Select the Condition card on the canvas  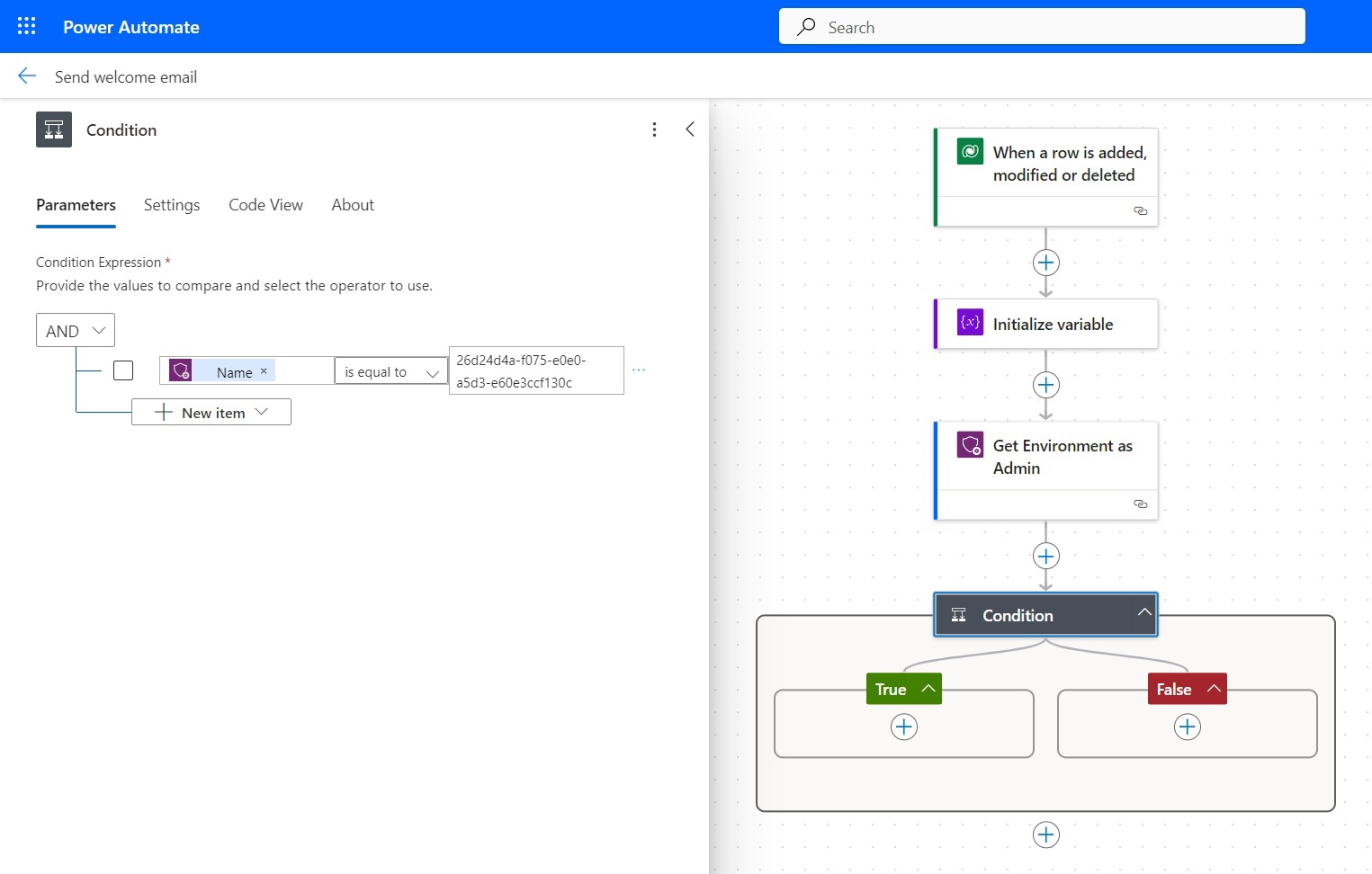pos(1045,615)
